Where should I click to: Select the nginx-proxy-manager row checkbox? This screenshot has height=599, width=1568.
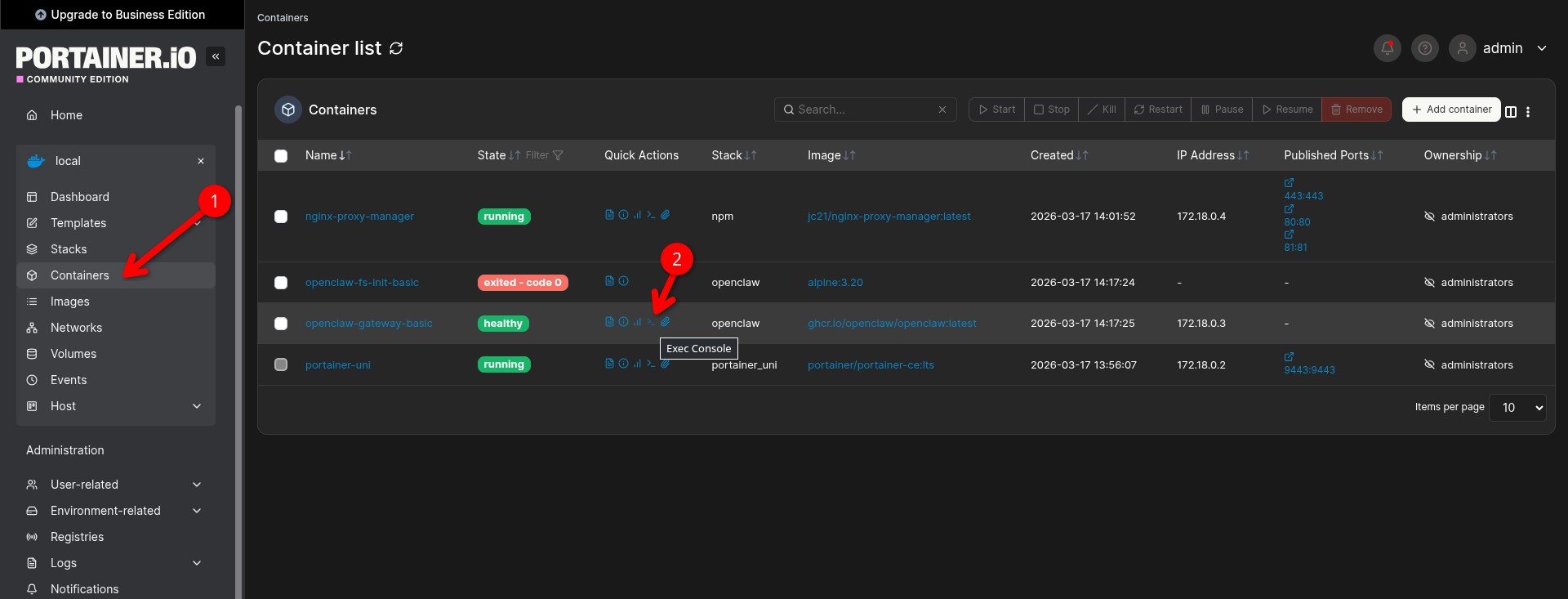pyautogui.click(x=281, y=217)
